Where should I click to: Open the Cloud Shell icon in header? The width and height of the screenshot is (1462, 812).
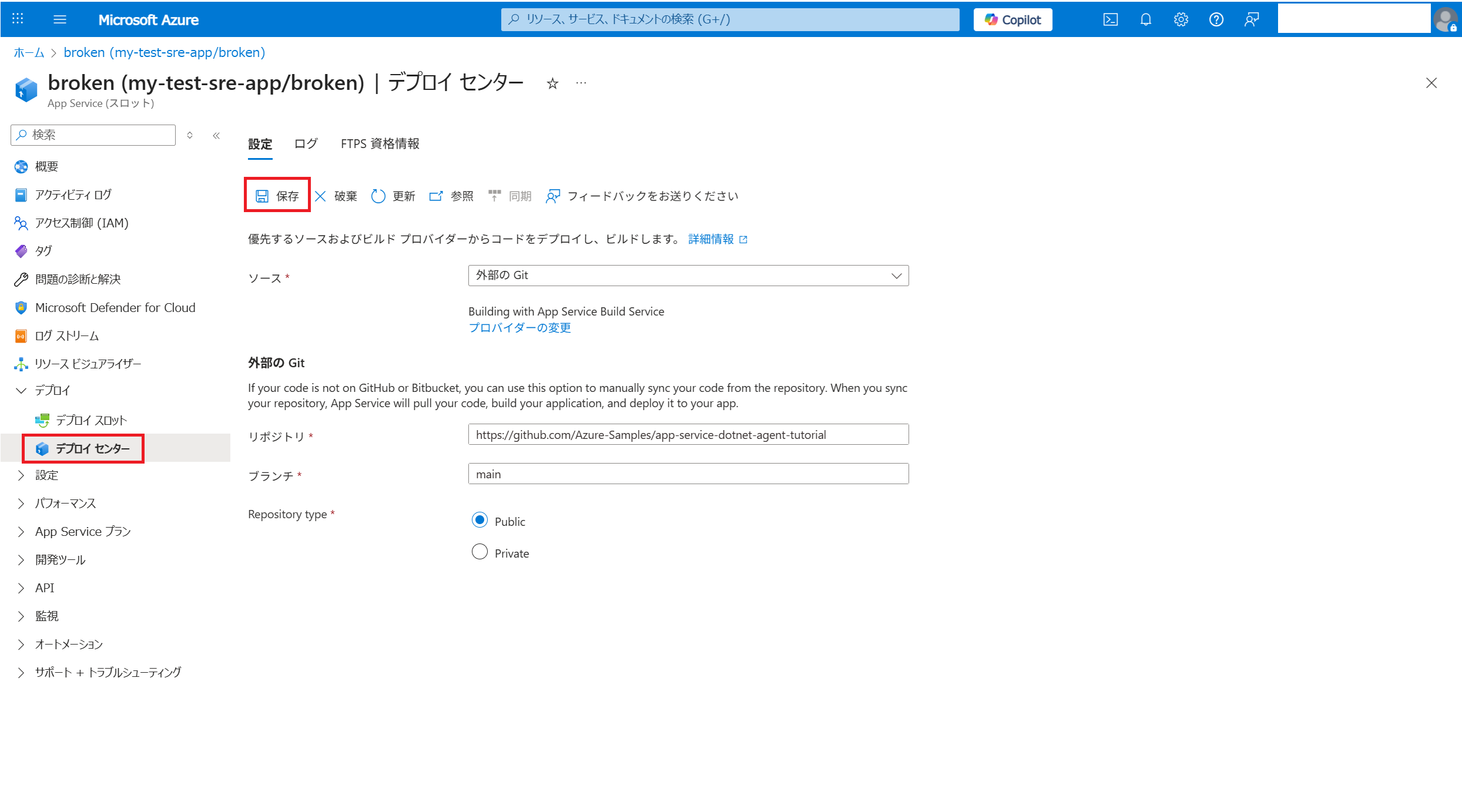pyautogui.click(x=1111, y=19)
